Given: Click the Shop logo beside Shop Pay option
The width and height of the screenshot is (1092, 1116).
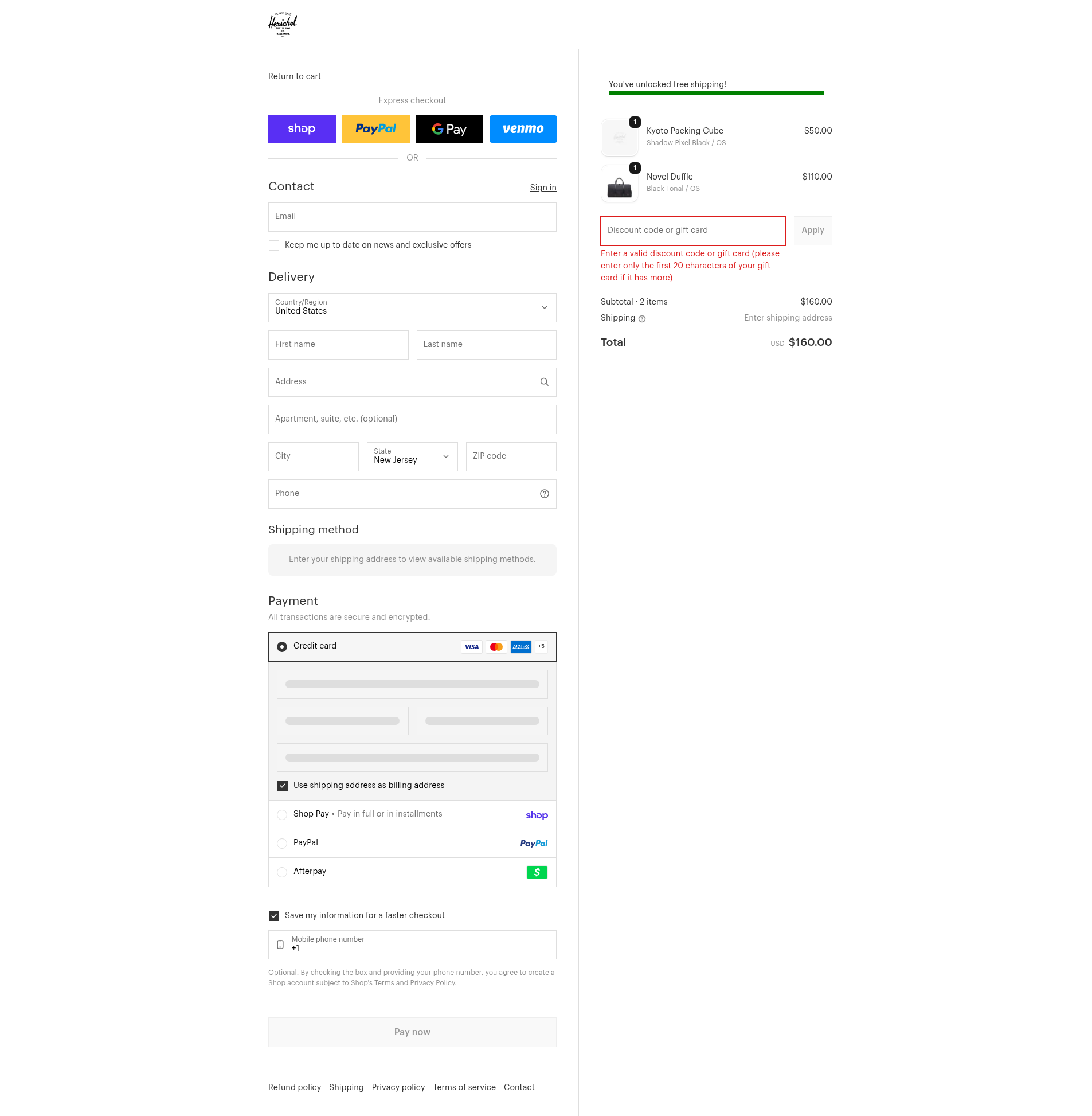Looking at the screenshot, I should (536, 815).
